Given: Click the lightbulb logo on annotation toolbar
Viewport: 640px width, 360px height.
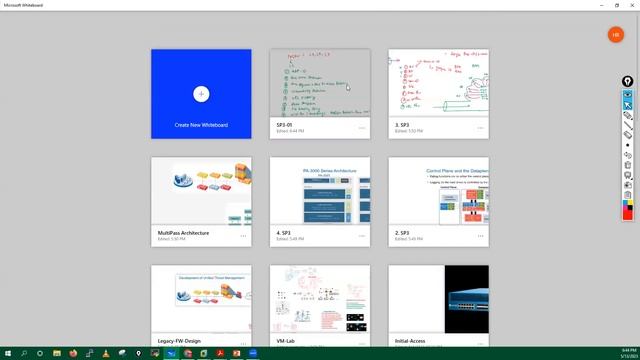Looking at the screenshot, I should pyautogui.click(x=627, y=81).
